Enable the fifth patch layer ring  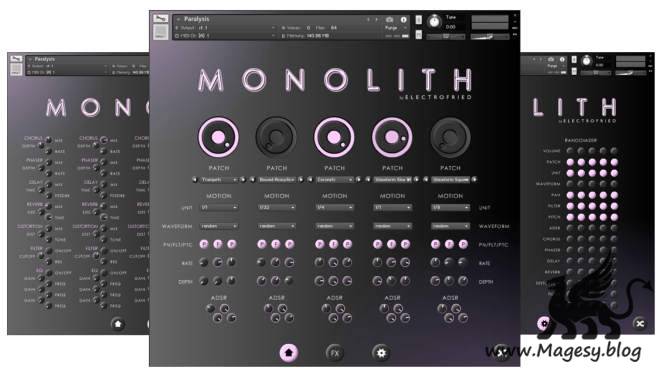(450, 137)
